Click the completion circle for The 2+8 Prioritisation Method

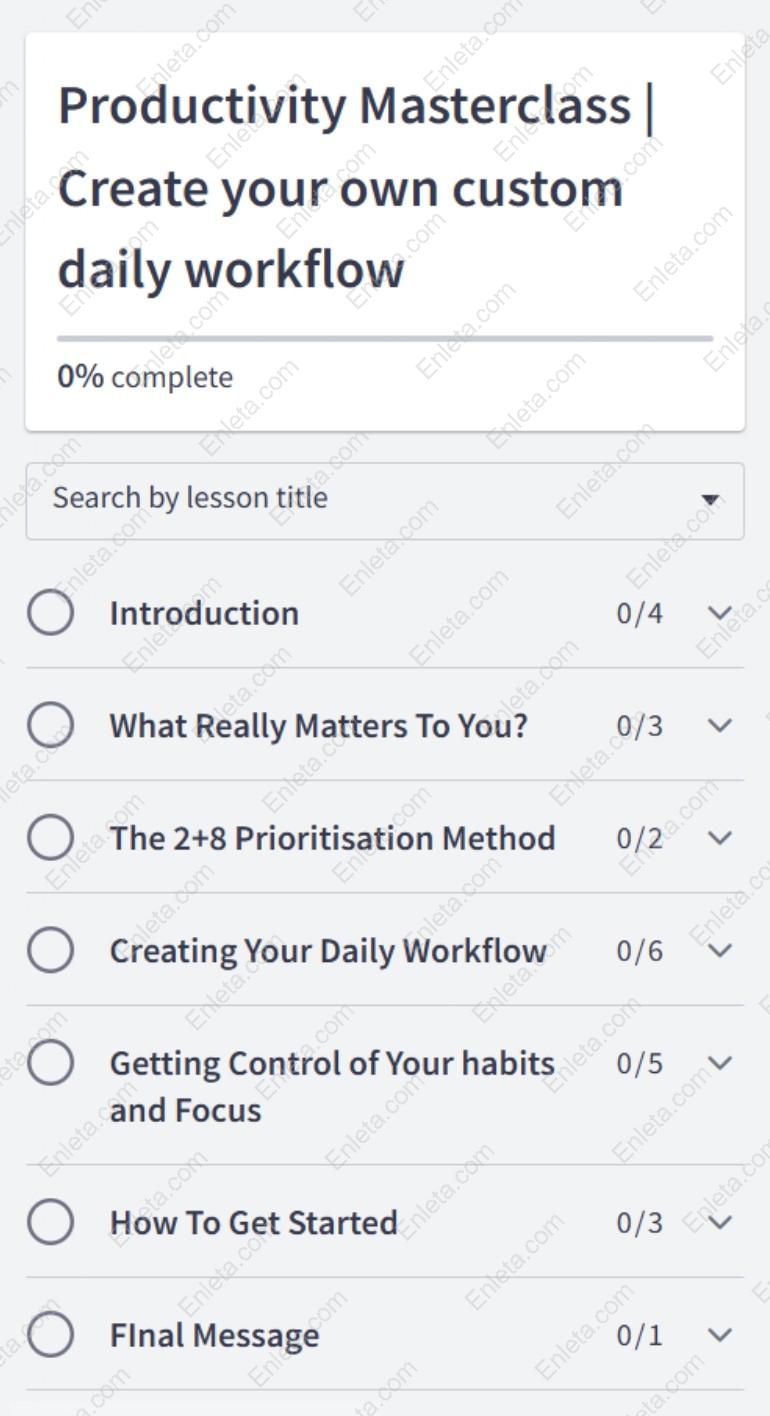pyautogui.click(x=51, y=837)
